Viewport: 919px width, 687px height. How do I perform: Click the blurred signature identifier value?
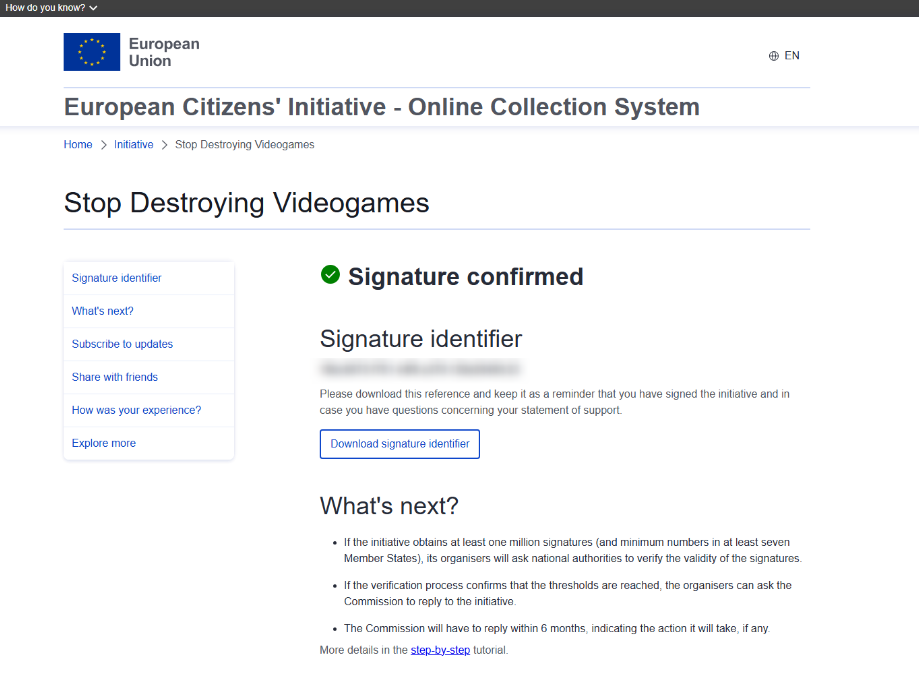coord(420,369)
